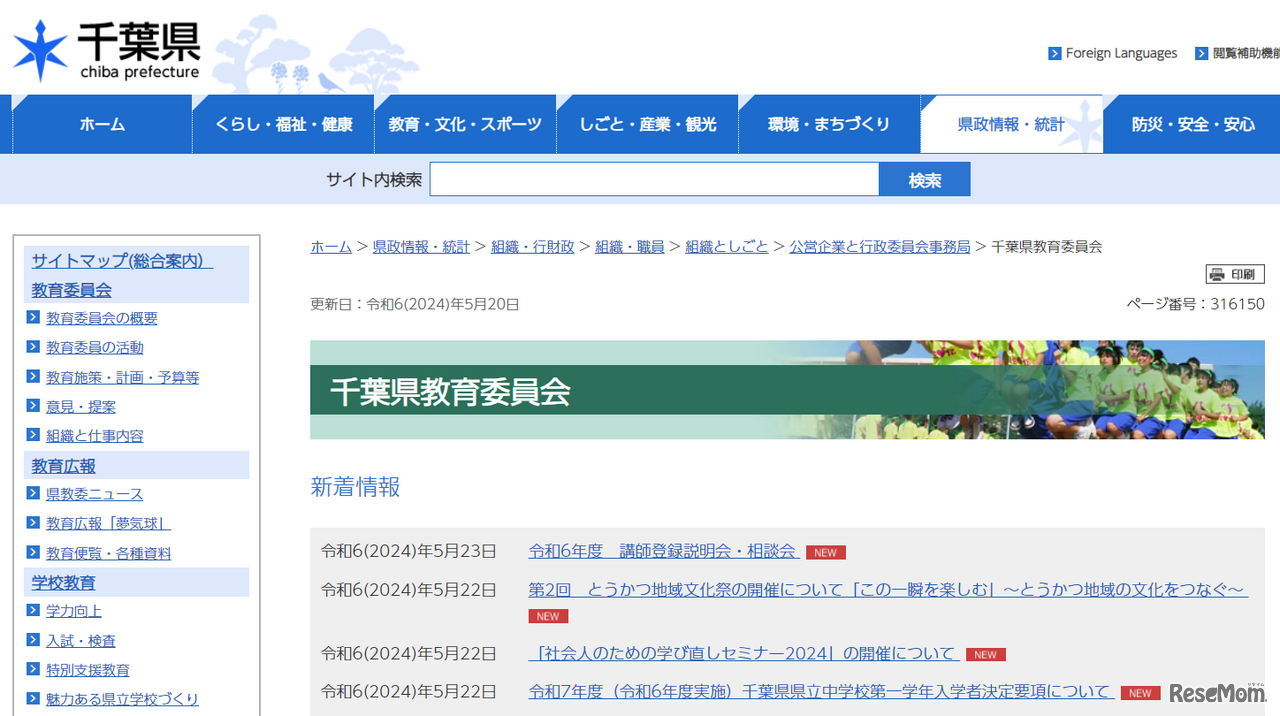Click the Chiba Prefecture logo
The image size is (1280, 716).
(x=106, y=50)
